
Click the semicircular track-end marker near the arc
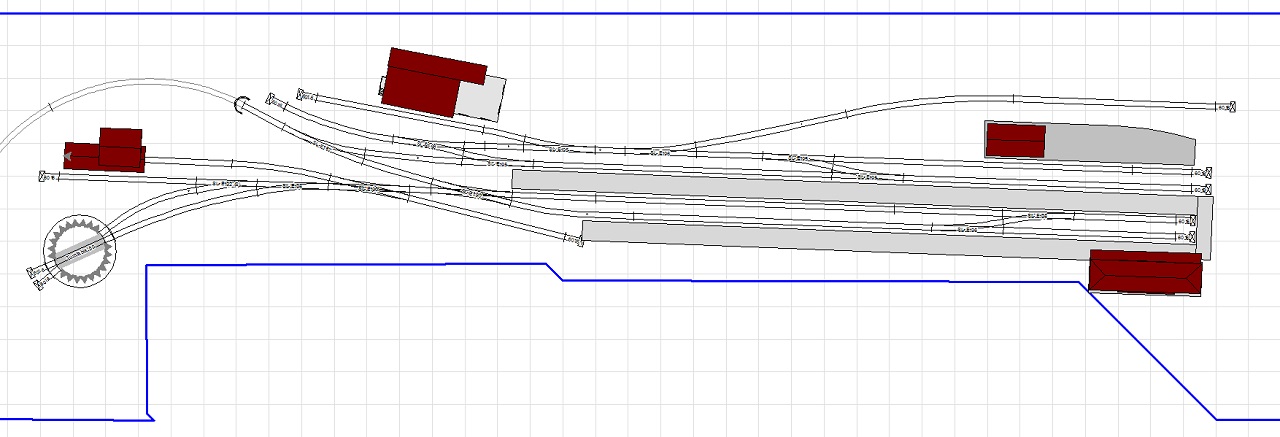click(241, 104)
